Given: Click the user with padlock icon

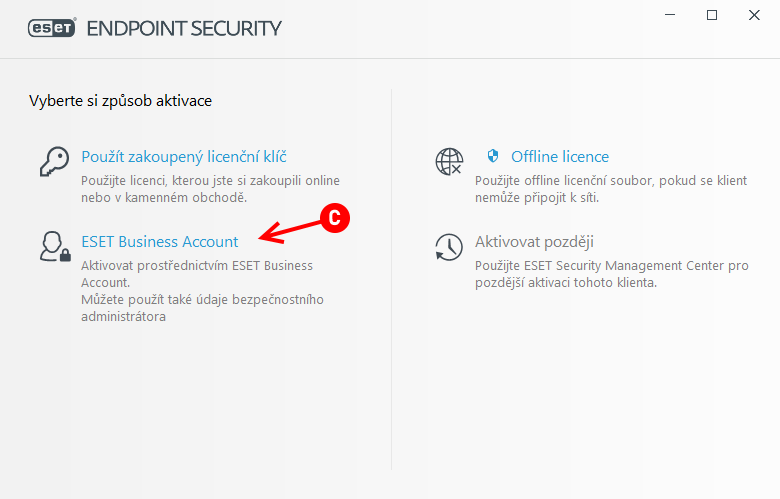Looking at the screenshot, I should [x=55, y=246].
